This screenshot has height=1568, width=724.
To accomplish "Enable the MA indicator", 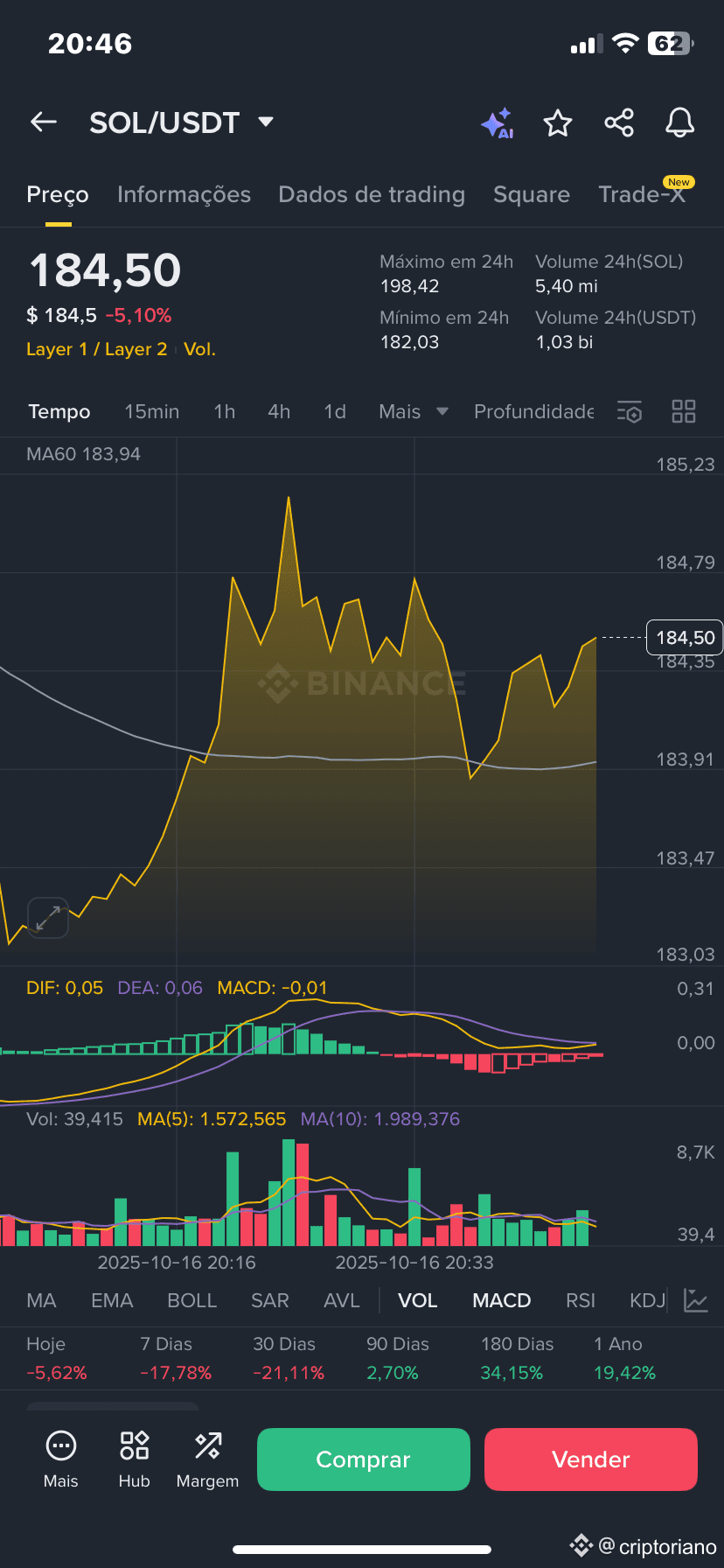I will coord(42,1300).
